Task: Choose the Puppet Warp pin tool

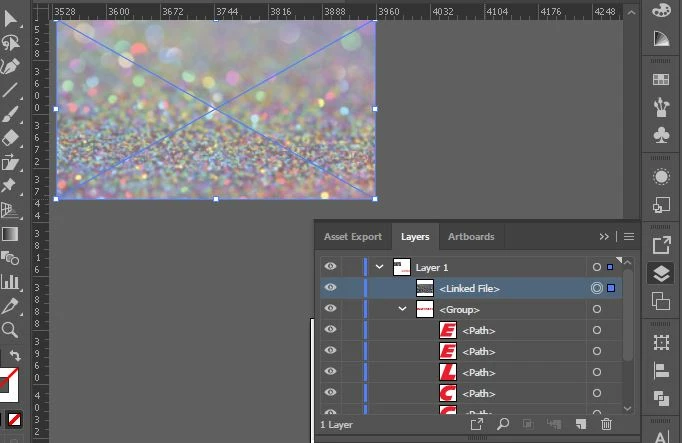Action: (9, 186)
